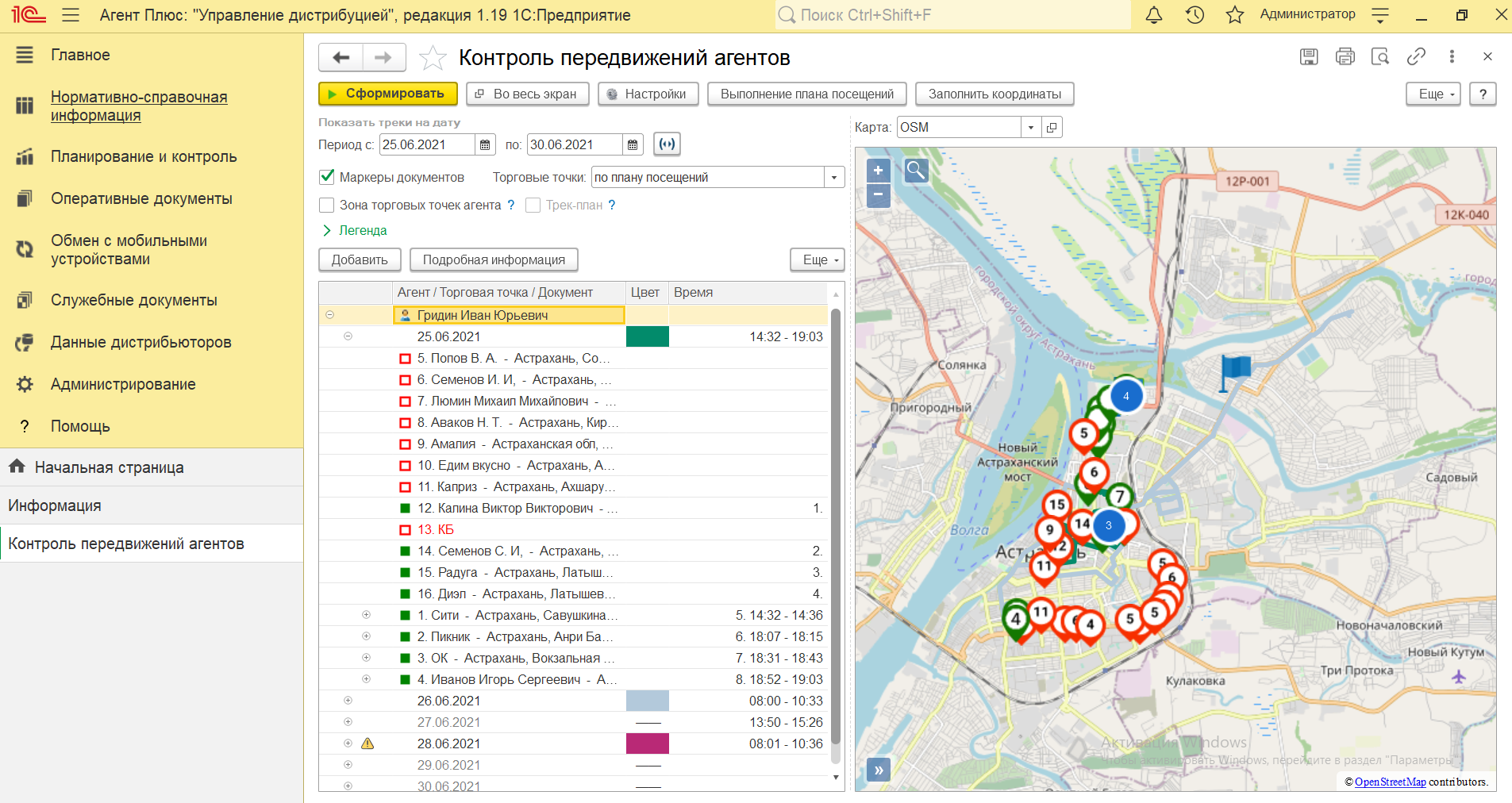Viewport: 1512px width, 803px height.
Task: Go back with left arrow button
Action: click(341, 57)
